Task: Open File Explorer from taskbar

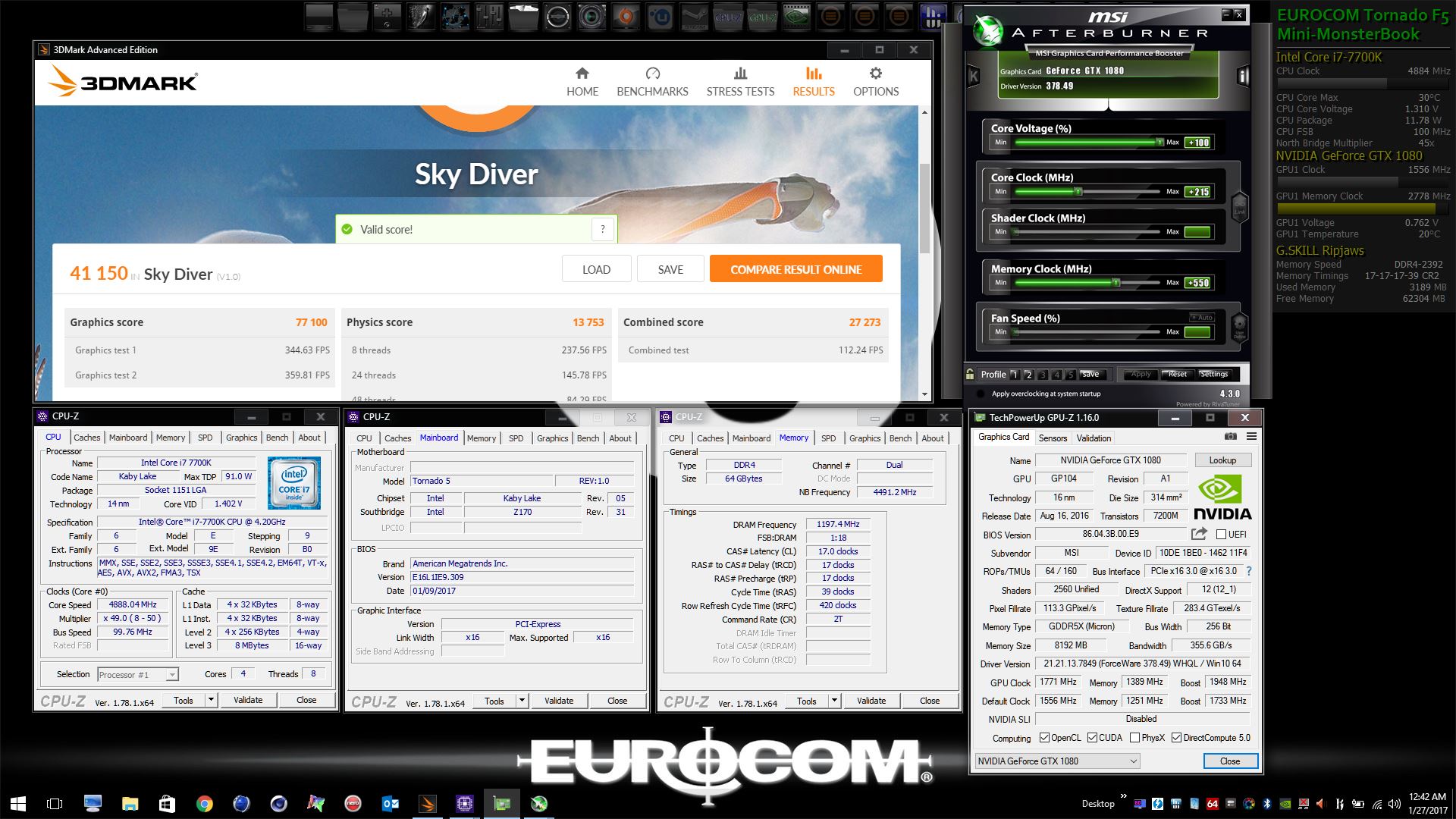Action: pos(130,804)
